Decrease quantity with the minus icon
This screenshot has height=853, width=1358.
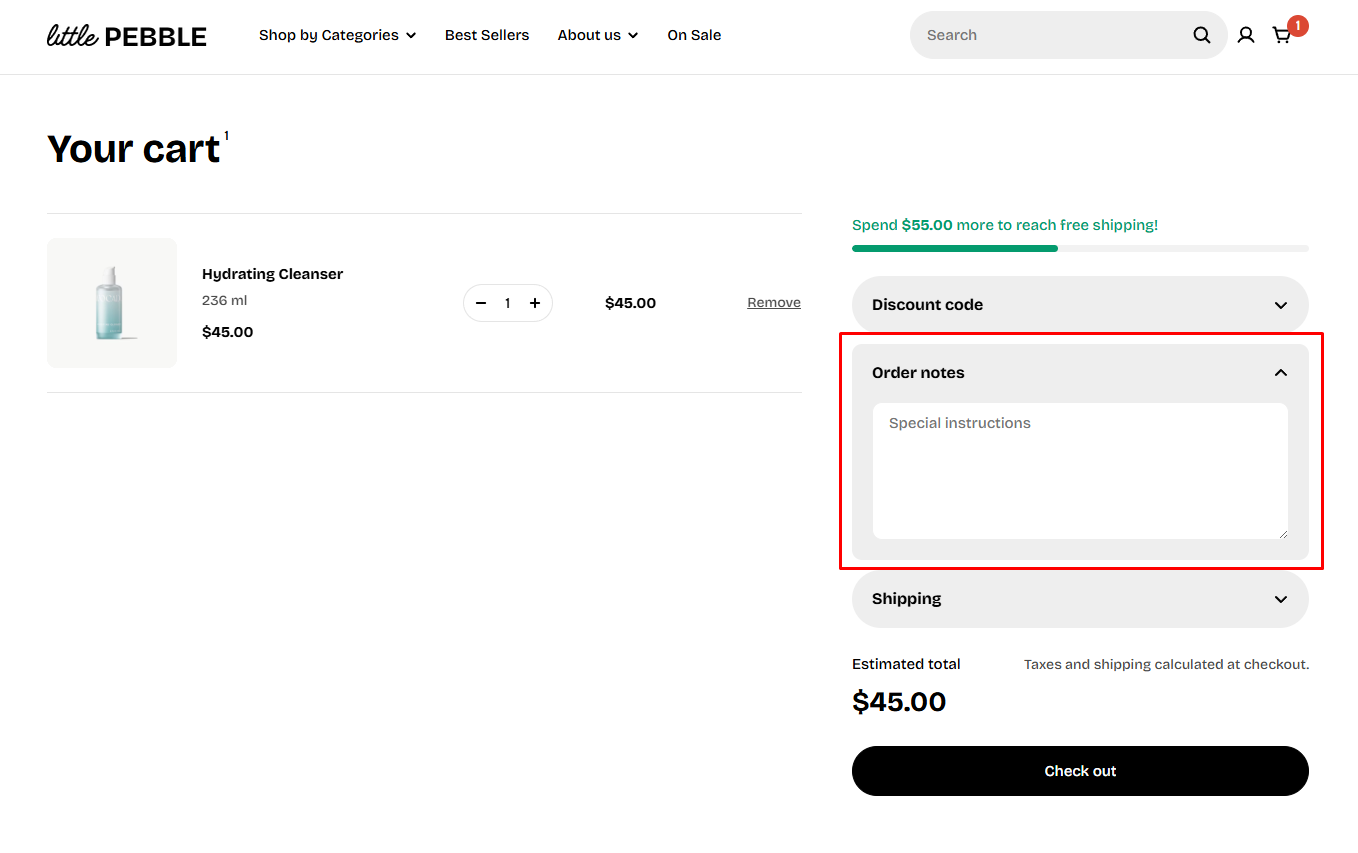[x=481, y=303]
